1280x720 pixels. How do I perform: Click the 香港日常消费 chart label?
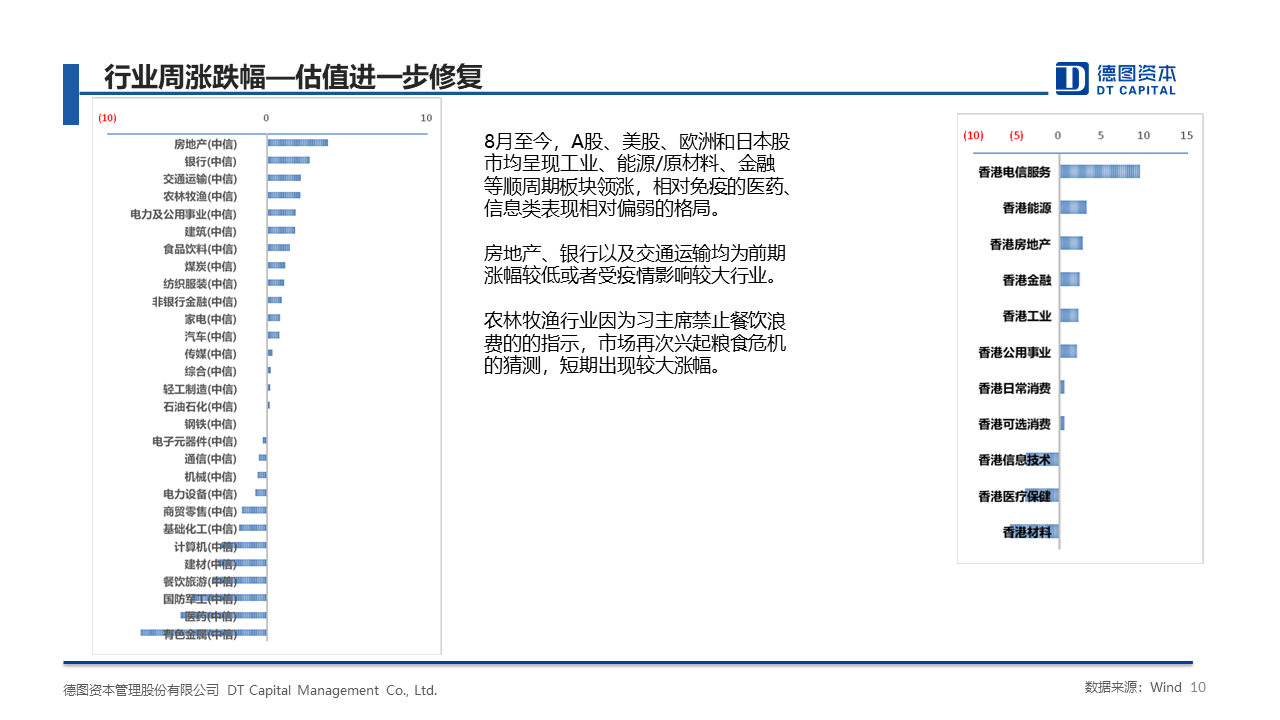pos(1014,388)
